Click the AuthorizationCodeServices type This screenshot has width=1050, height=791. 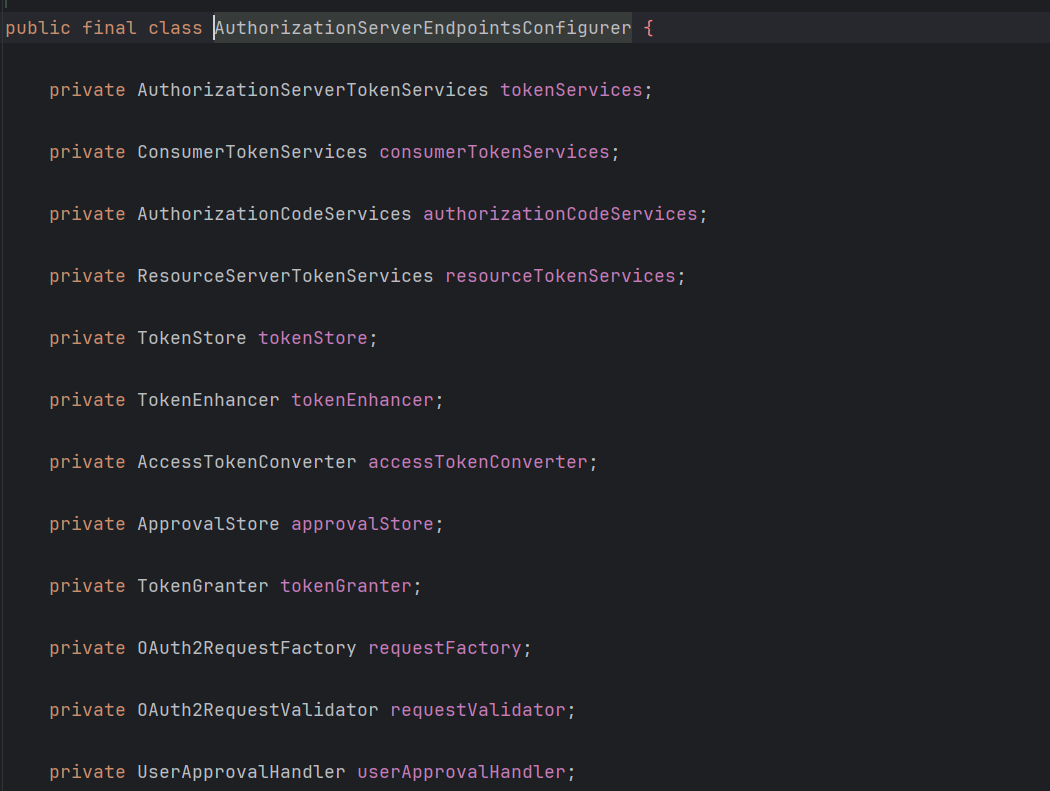[274, 214]
